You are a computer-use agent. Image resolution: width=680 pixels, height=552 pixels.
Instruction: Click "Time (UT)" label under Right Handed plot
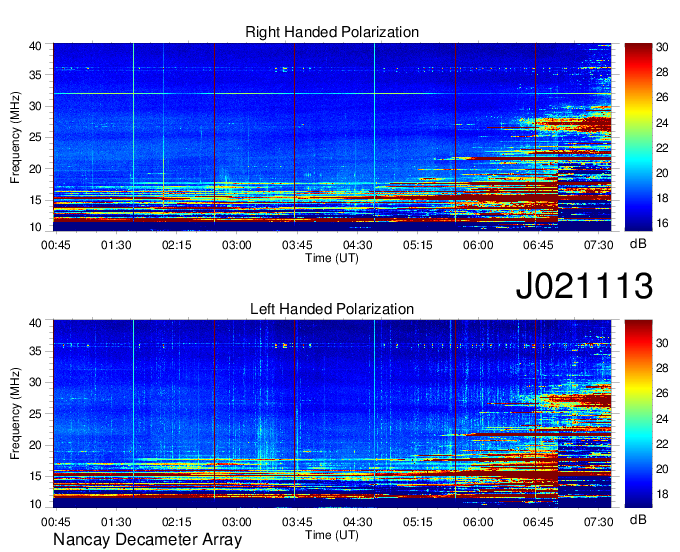coord(332,258)
